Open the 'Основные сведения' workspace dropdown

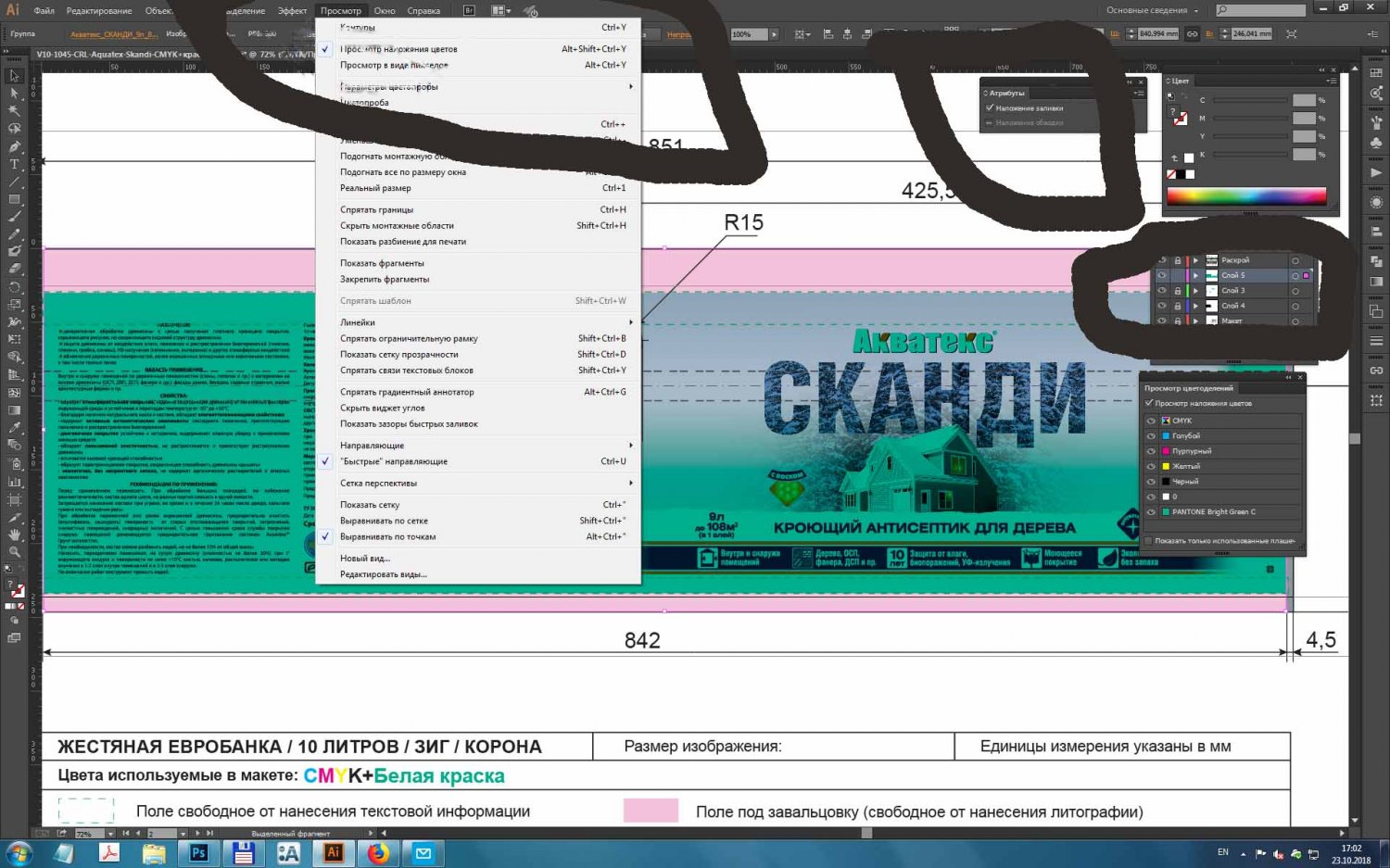(1152, 10)
